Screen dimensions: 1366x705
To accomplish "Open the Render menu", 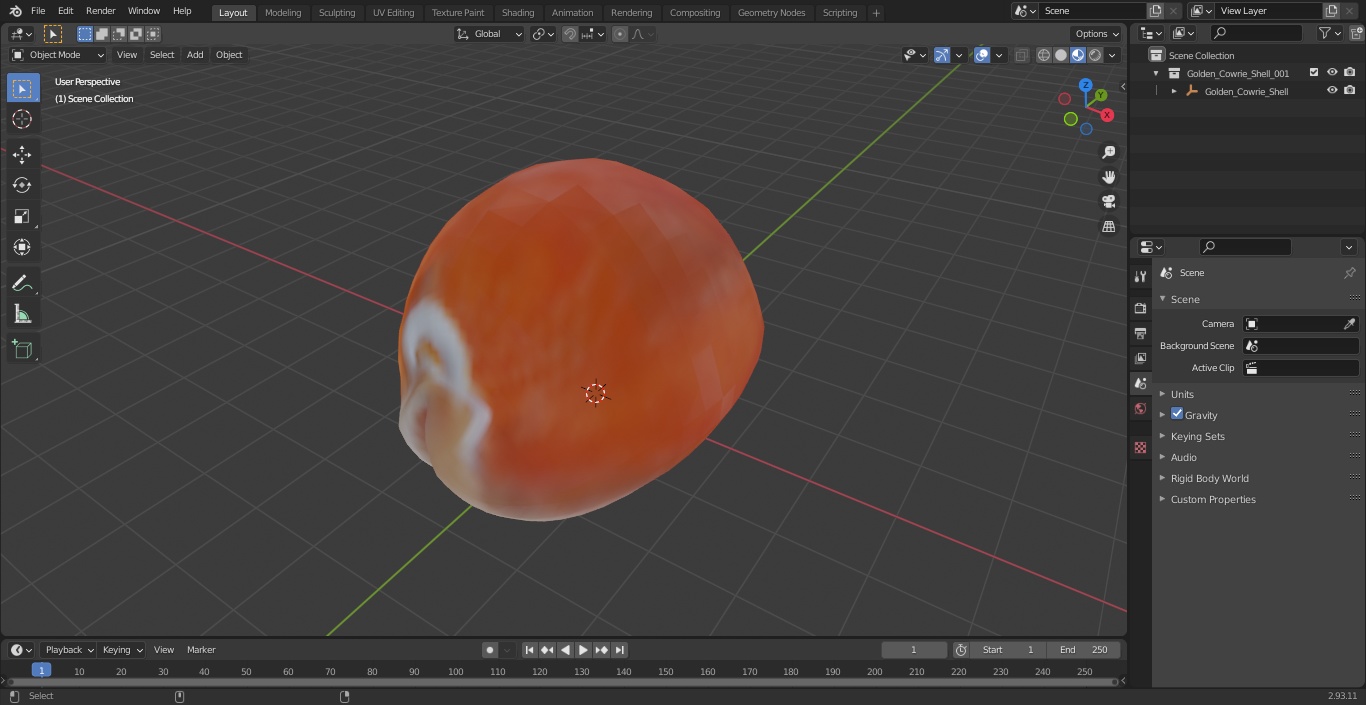I will (x=101, y=11).
